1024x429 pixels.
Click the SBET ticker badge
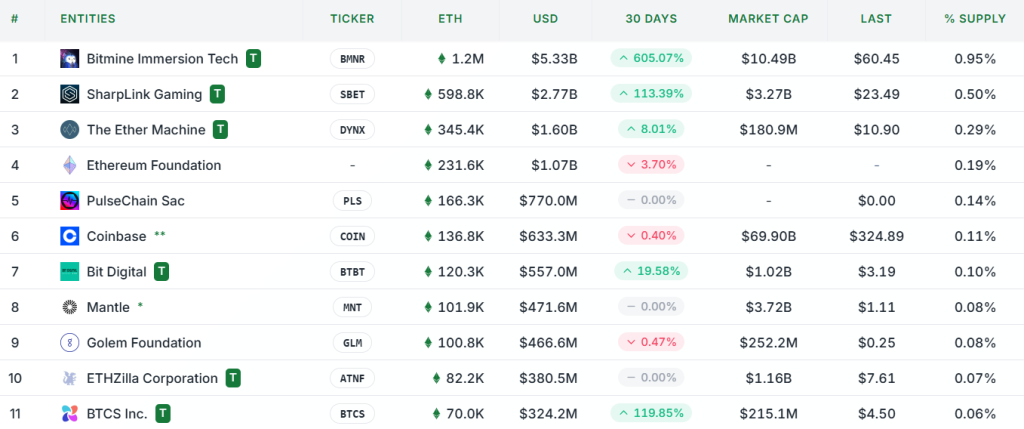pos(352,94)
